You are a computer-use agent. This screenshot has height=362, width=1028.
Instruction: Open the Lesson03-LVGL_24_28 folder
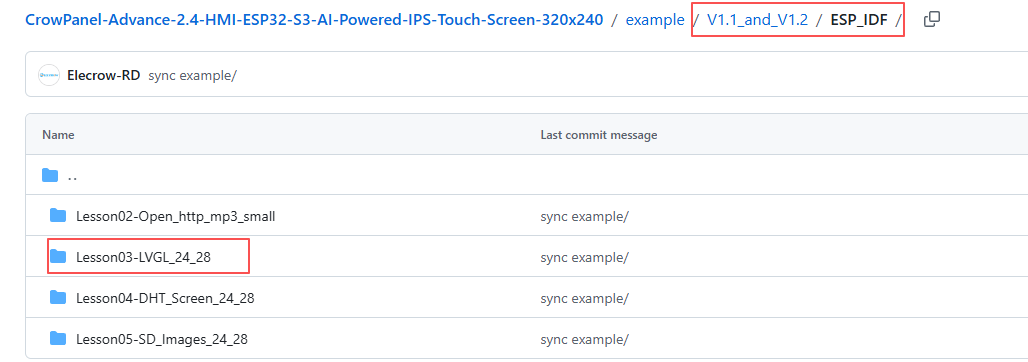(143, 258)
